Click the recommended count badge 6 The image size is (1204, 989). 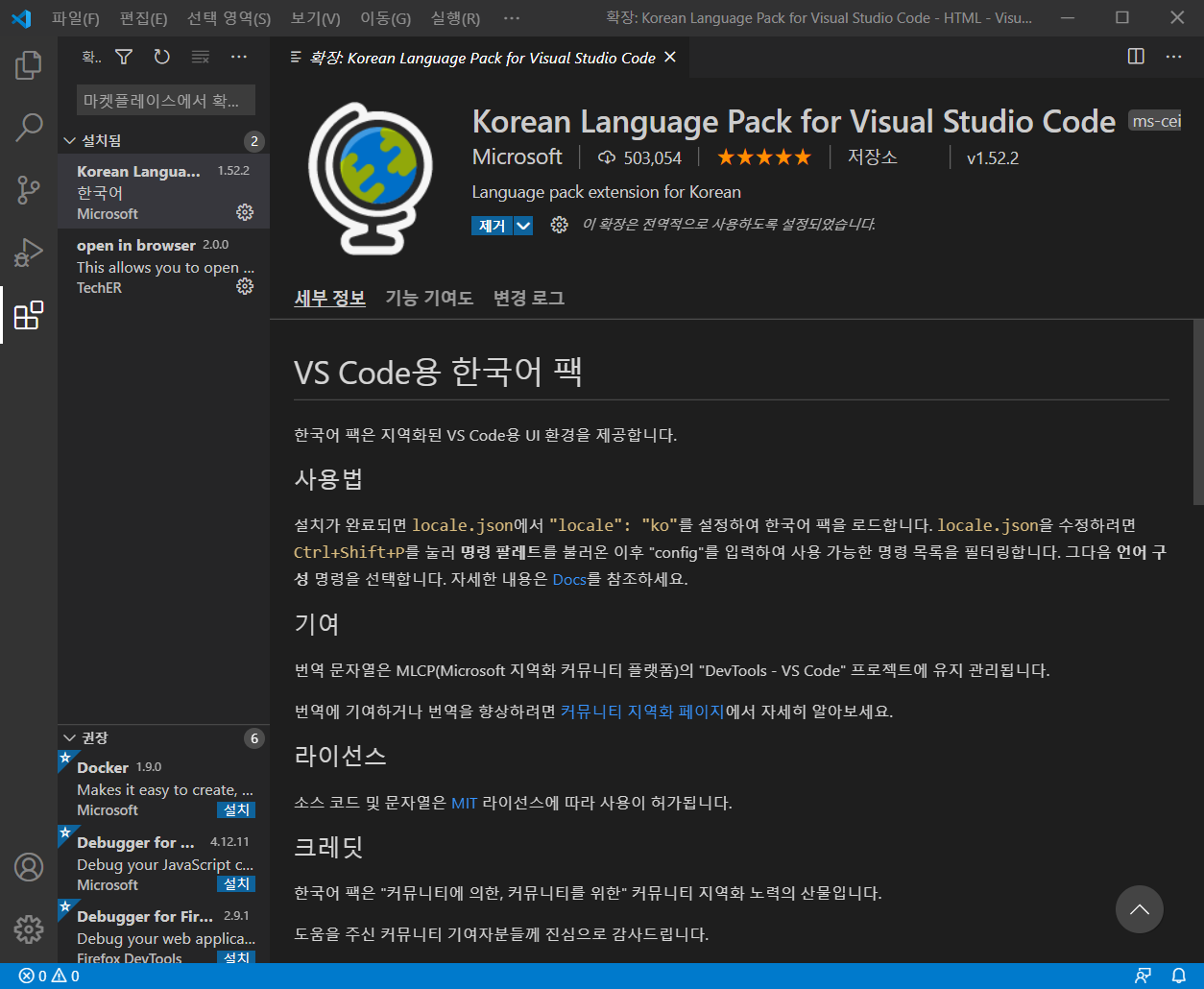point(253,738)
